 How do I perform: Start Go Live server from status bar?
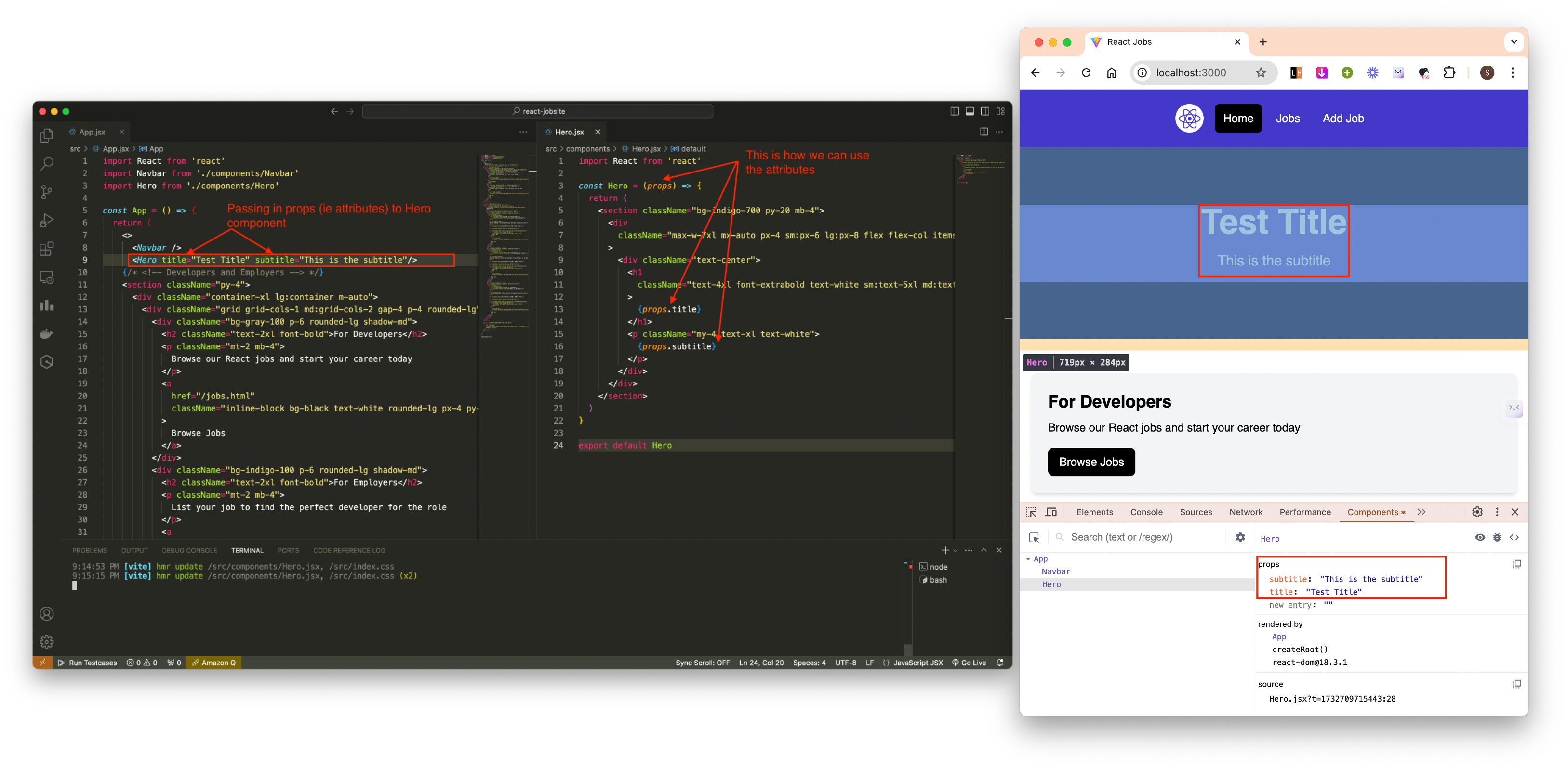969,663
